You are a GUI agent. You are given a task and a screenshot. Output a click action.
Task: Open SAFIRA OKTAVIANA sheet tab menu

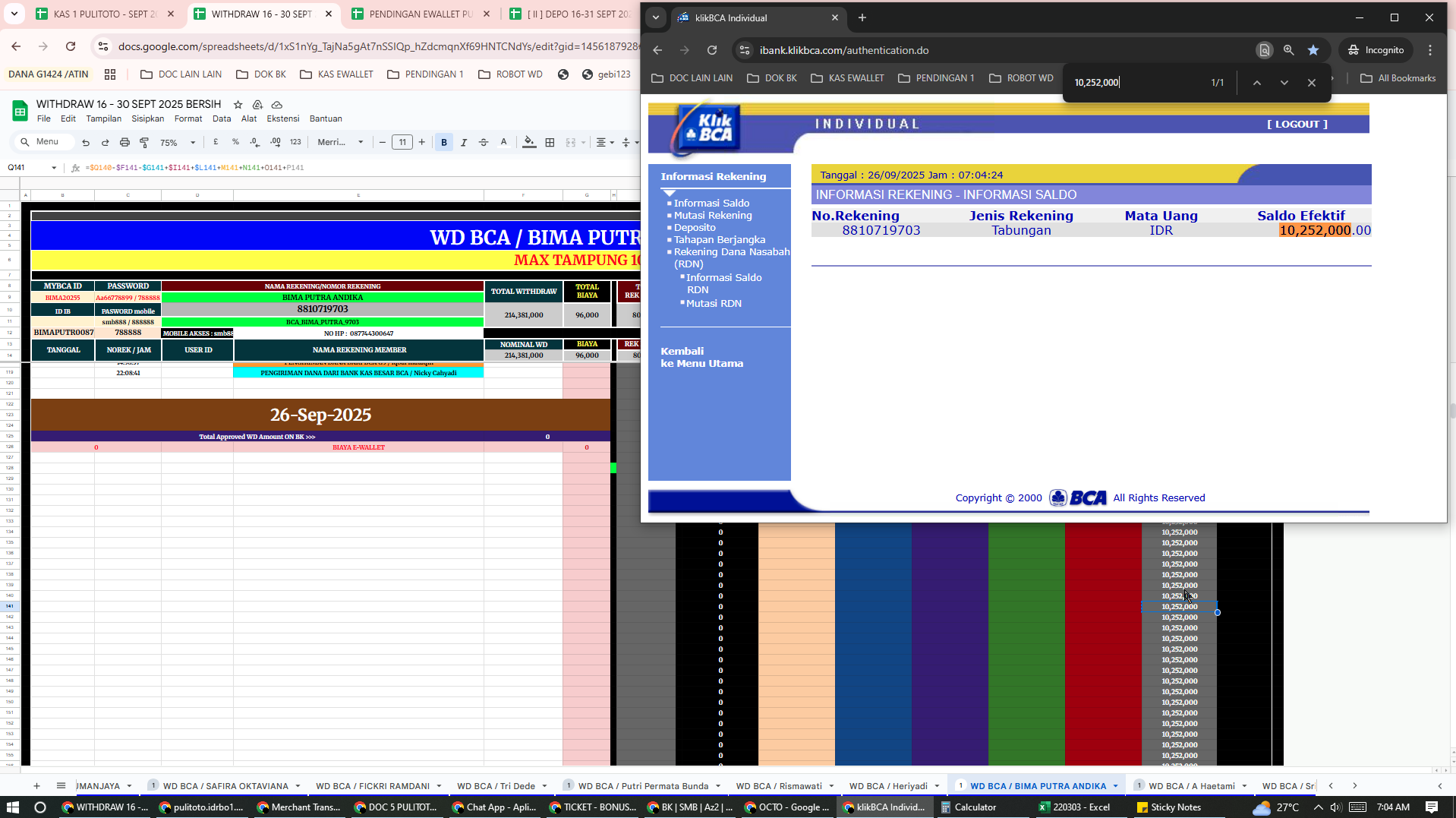[x=298, y=786]
